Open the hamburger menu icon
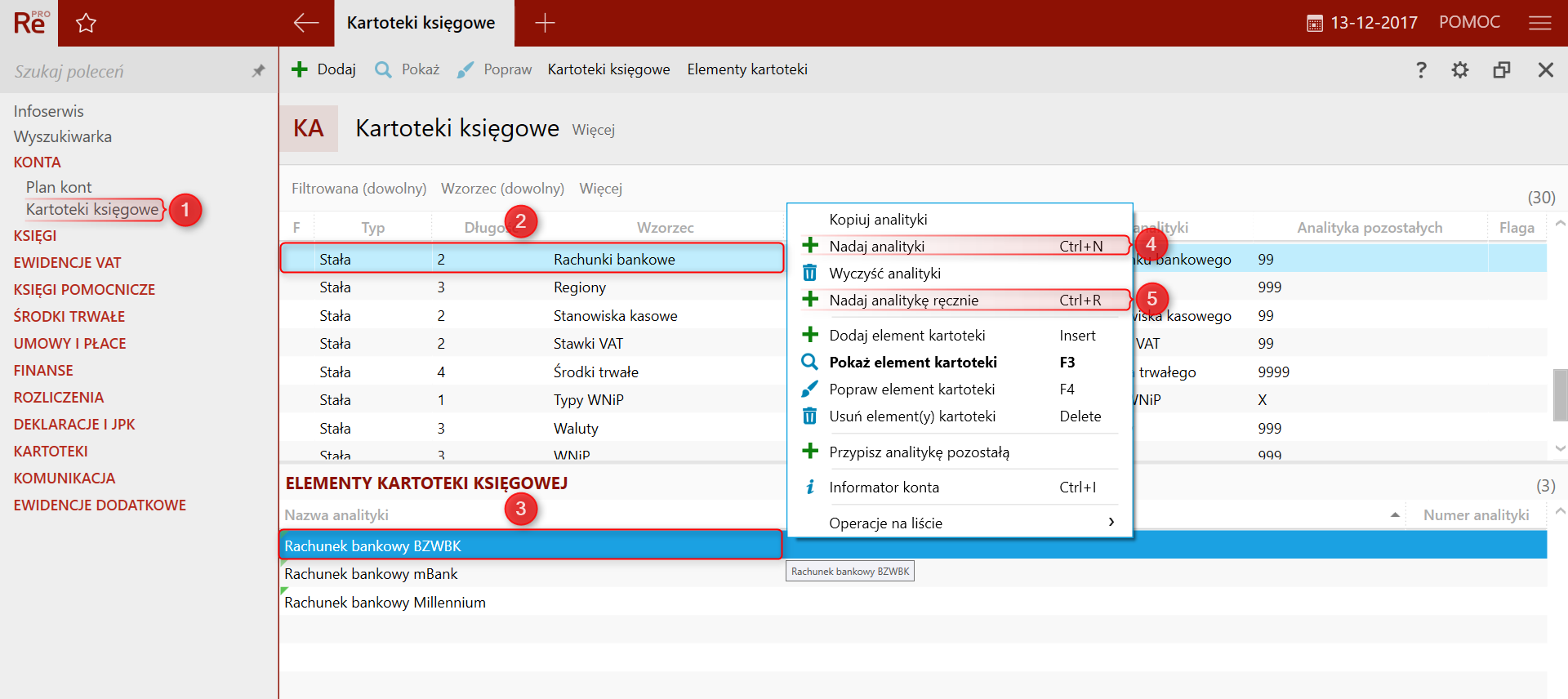 click(x=1539, y=23)
